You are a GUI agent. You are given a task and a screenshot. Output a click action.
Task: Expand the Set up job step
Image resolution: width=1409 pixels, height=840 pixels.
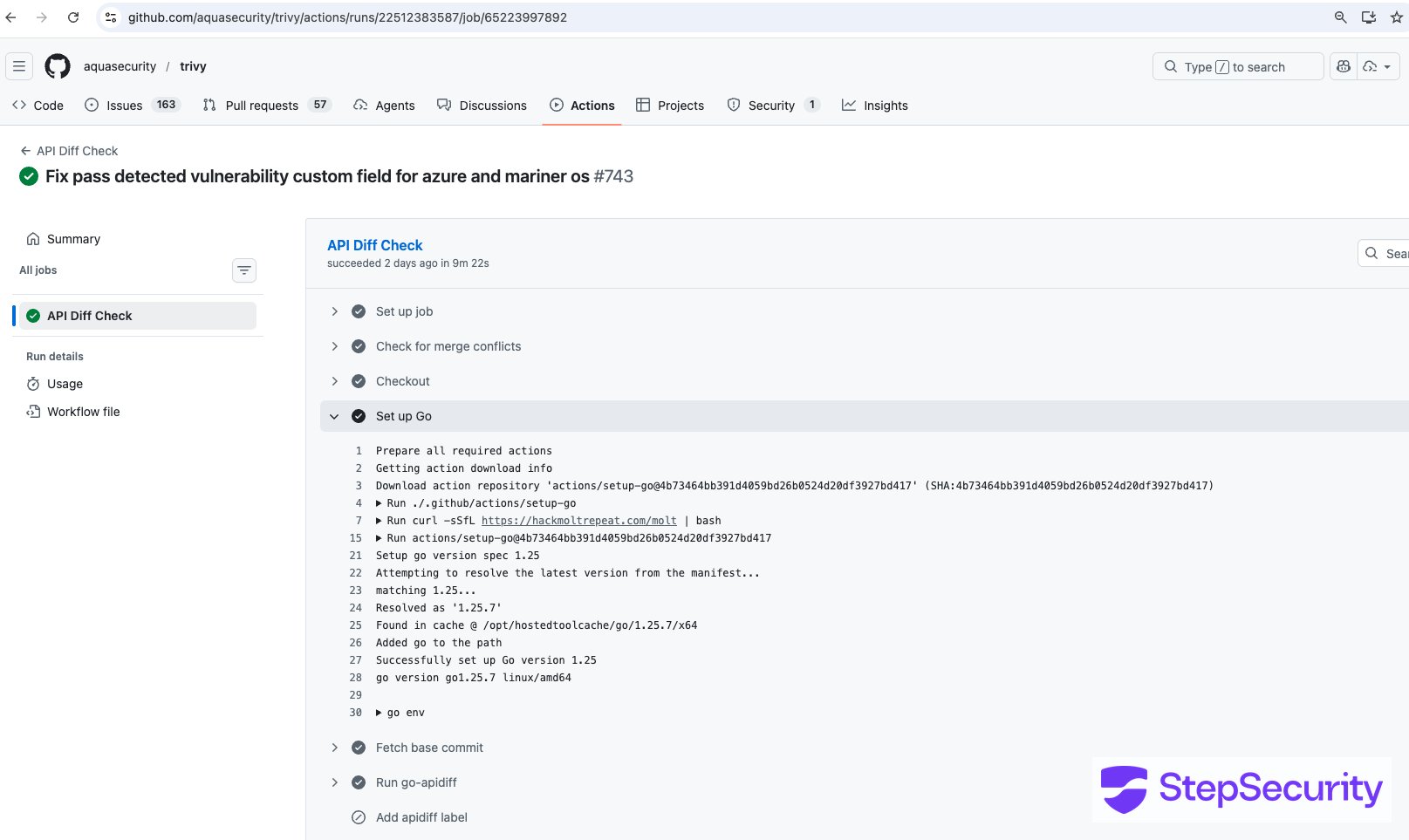pyautogui.click(x=334, y=311)
